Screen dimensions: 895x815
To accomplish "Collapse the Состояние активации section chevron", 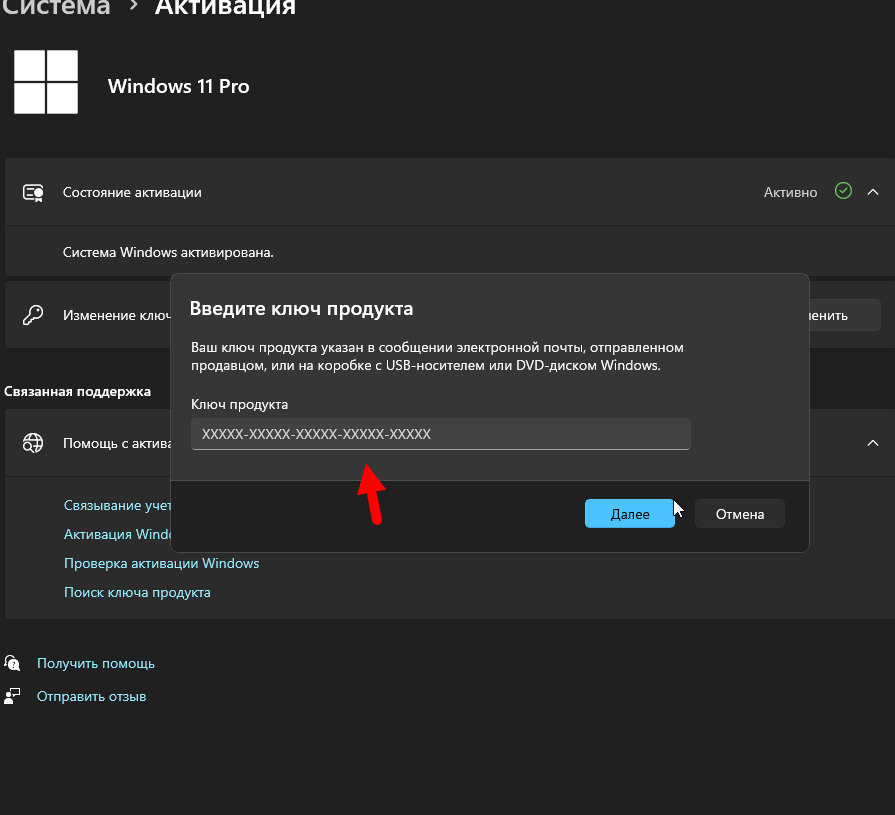I will coord(872,191).
